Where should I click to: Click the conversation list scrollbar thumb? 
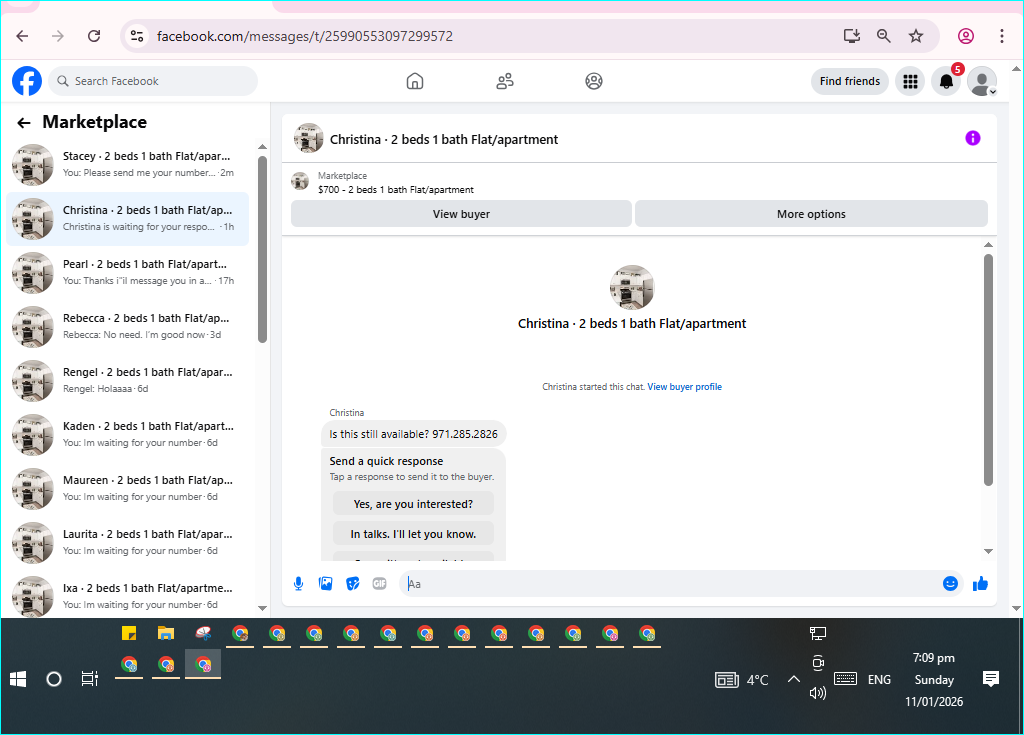point(263,248)
